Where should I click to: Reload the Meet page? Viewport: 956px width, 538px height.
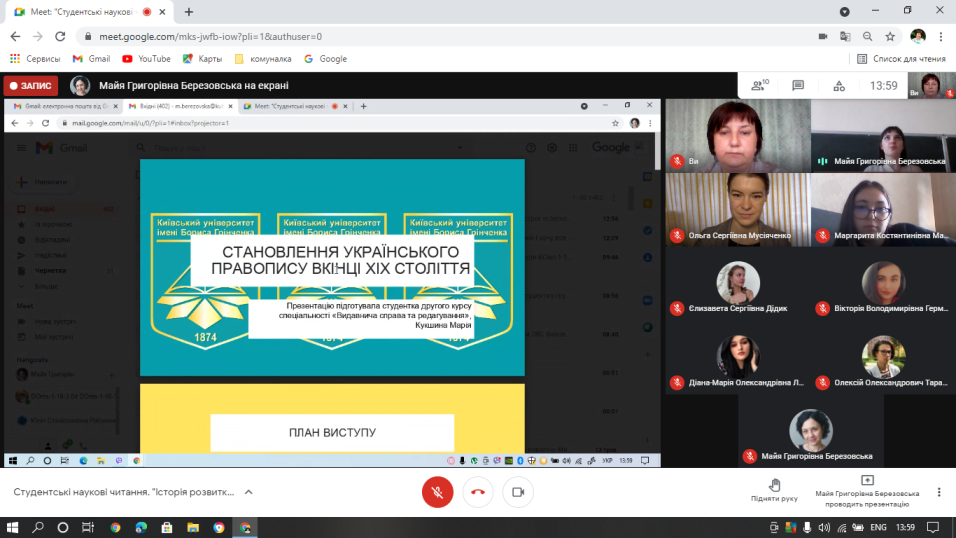[59, 36]
